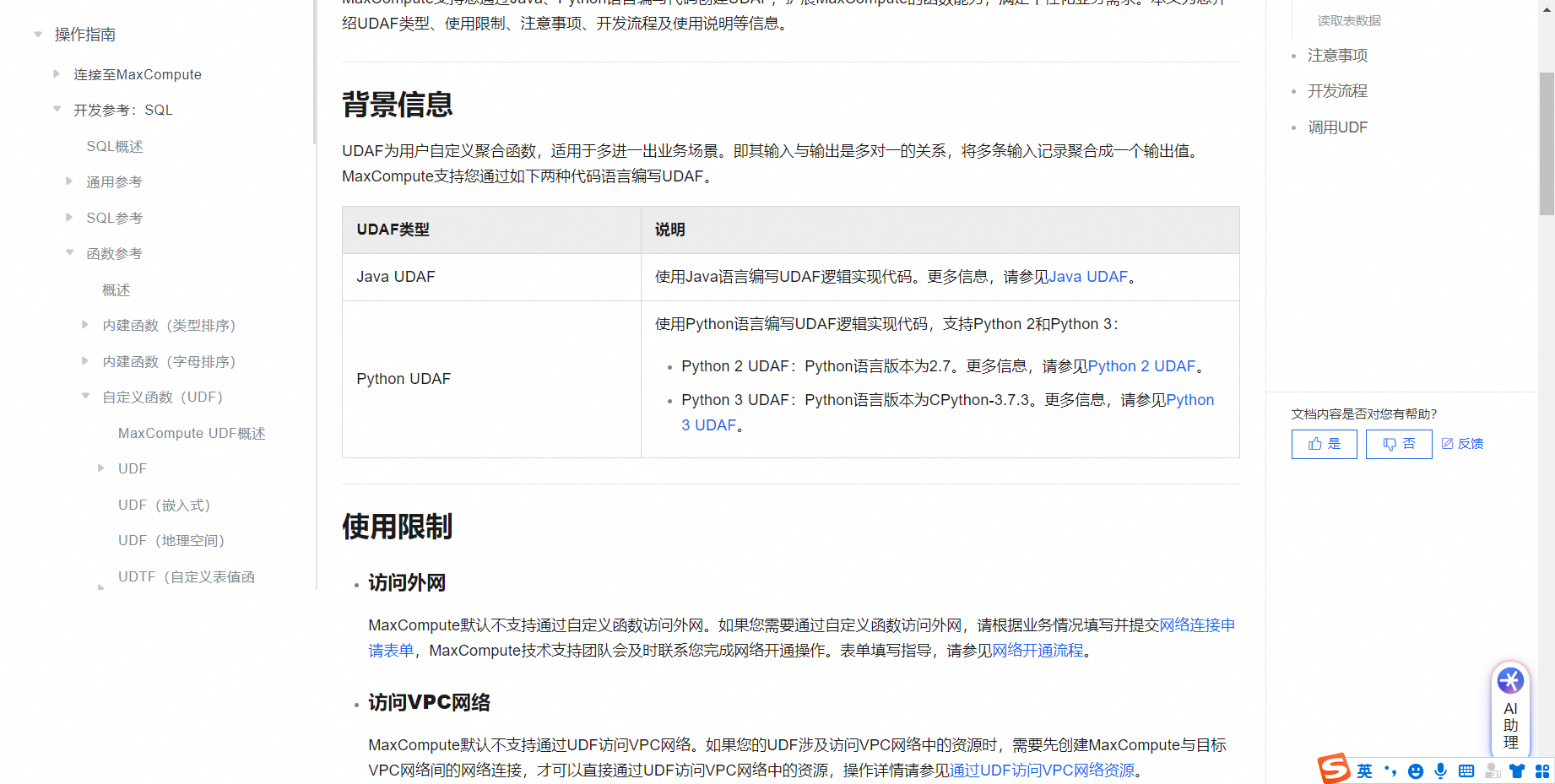Viewport: 1555px width, 784px height.
Task: Click the thumbs-up 是 helpful button
Action: pyautogui.click(x=1324, y=444)
